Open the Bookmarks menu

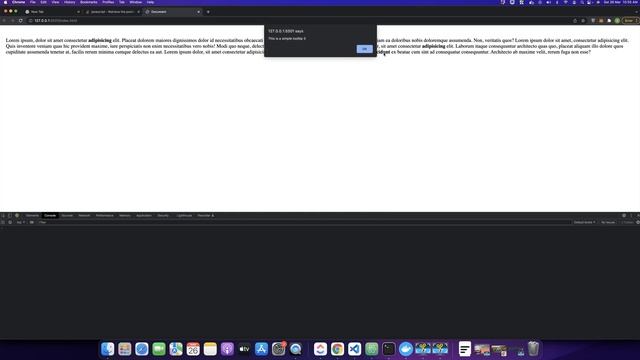coord(89,2)
